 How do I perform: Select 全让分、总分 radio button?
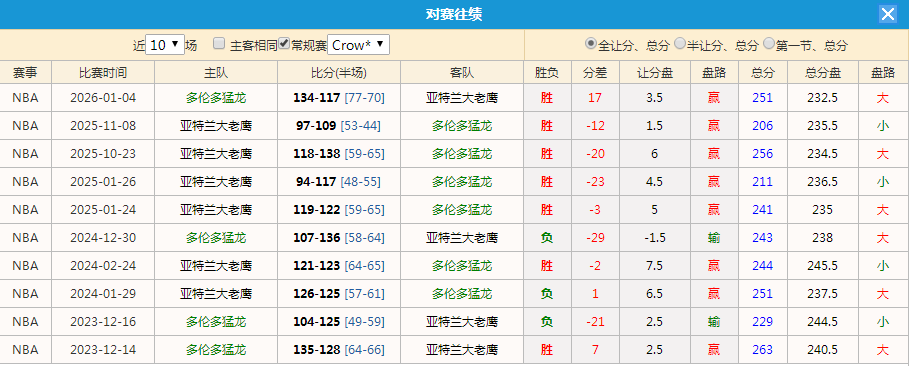591,44
